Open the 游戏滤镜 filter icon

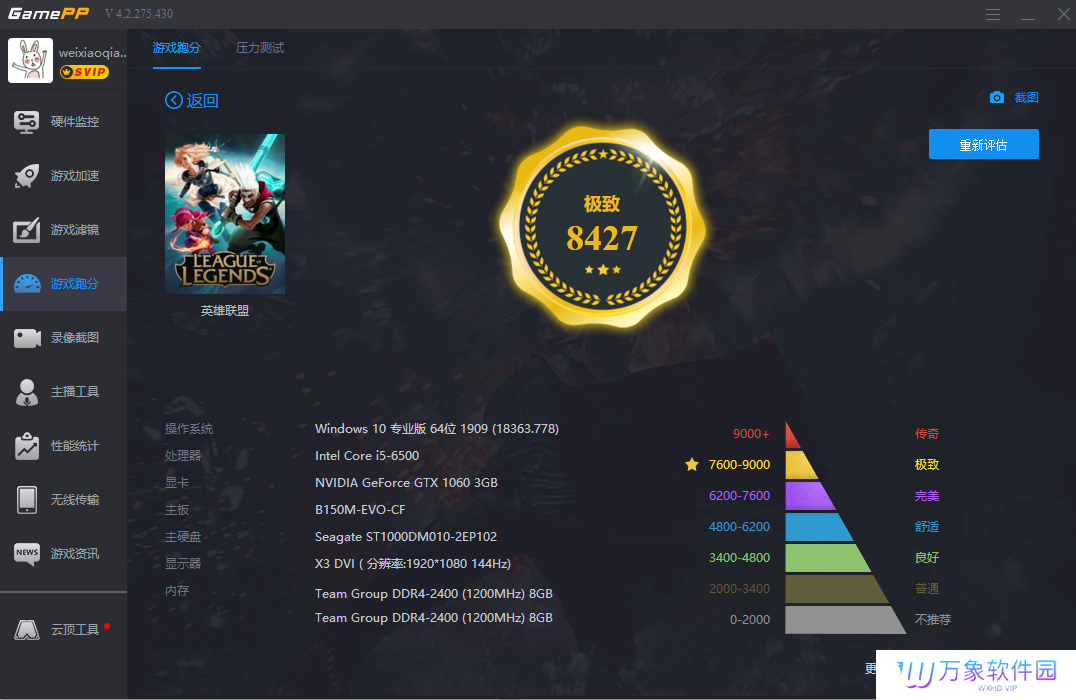click(x=27, y=230)
